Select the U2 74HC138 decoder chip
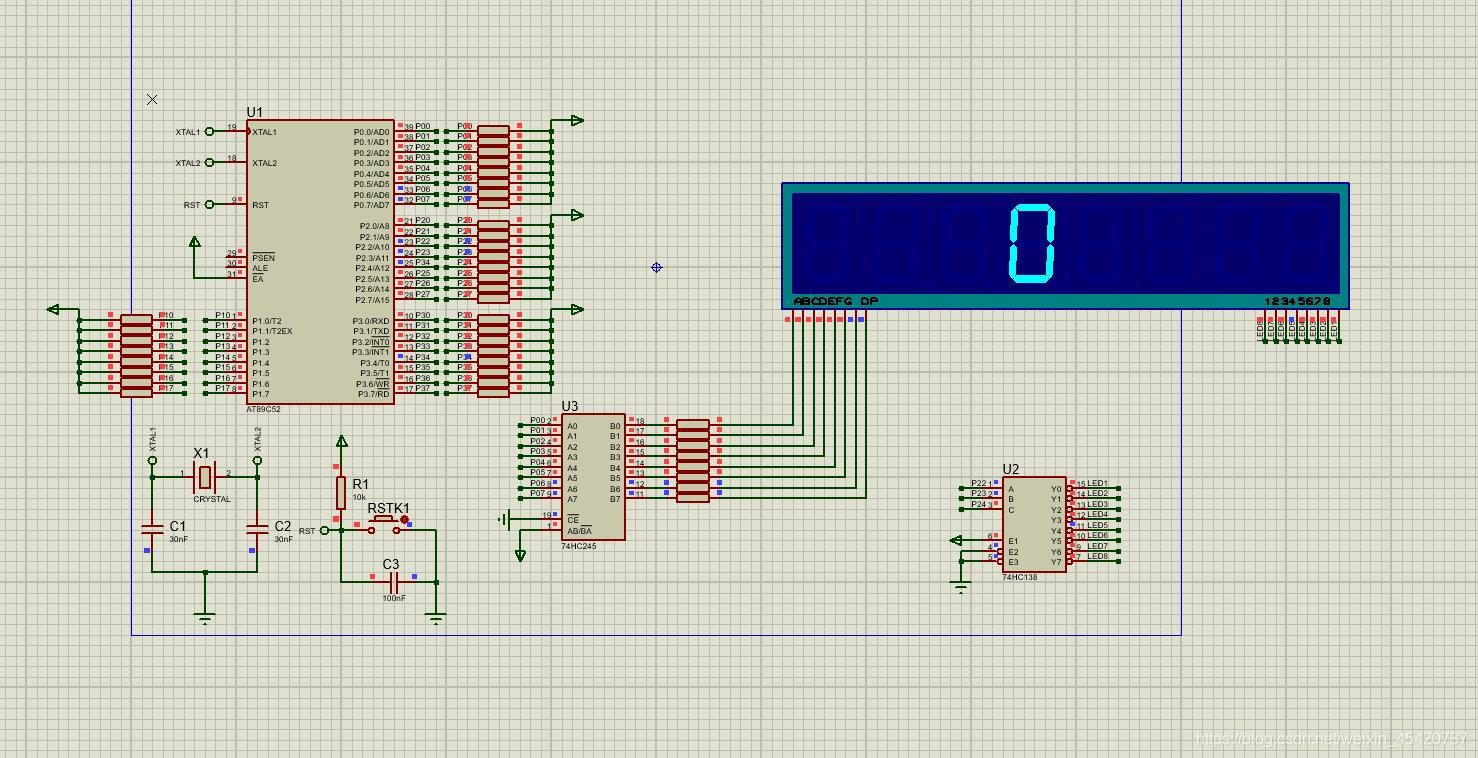This screenshot has width=1478, height=758. tap(1034, 525)
